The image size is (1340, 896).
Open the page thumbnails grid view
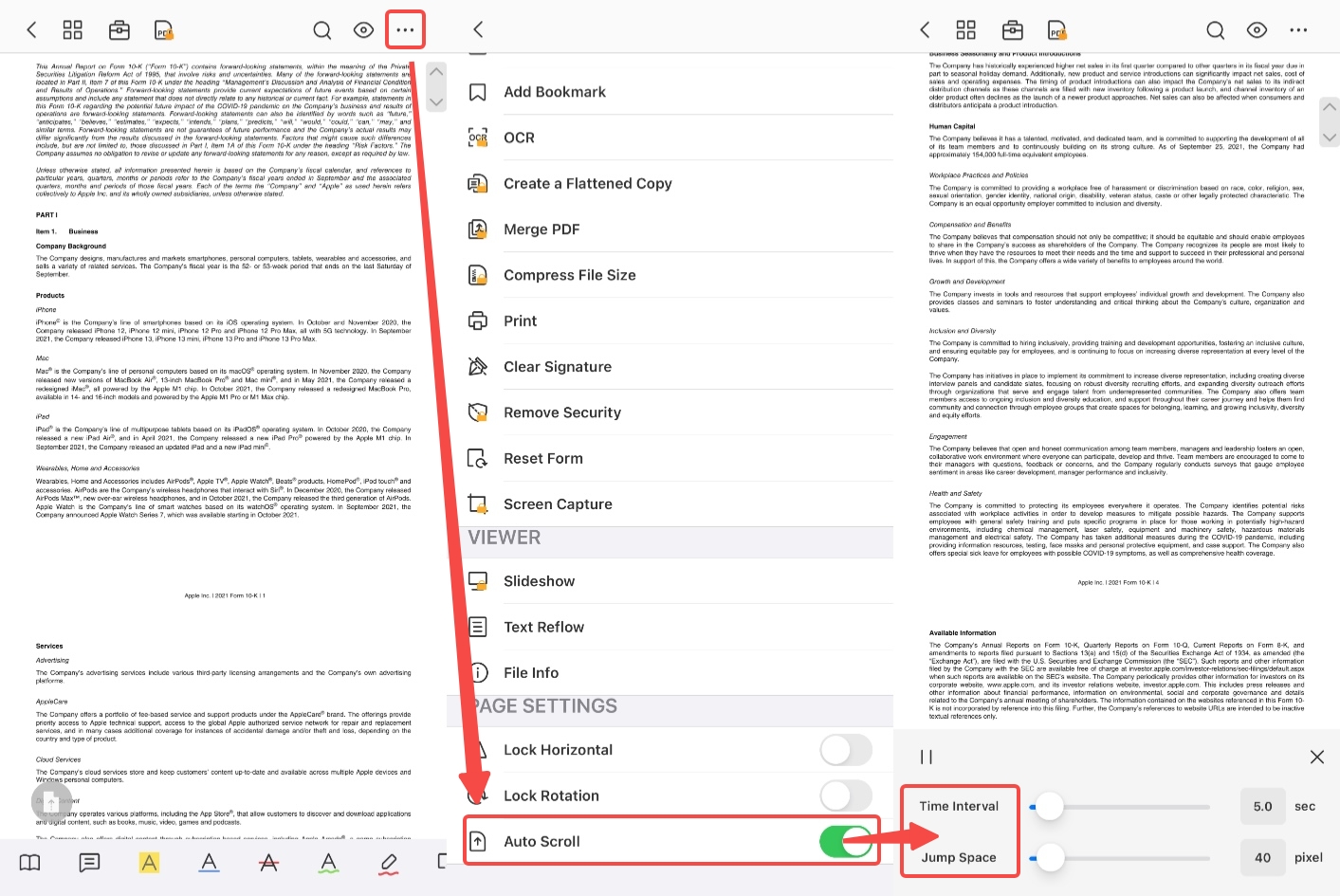(73, 29)
